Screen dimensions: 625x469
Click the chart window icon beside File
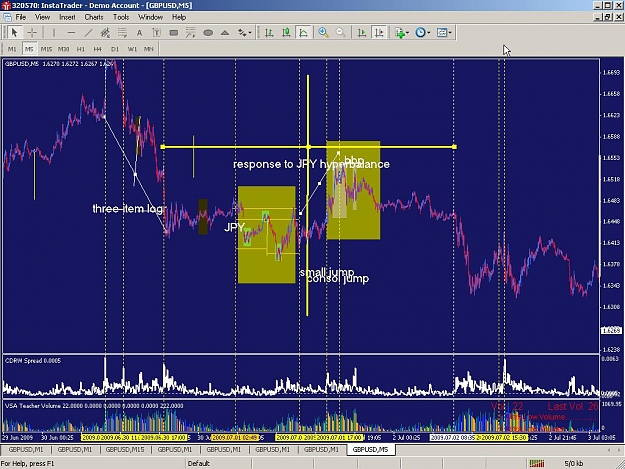tap(7, 17)
